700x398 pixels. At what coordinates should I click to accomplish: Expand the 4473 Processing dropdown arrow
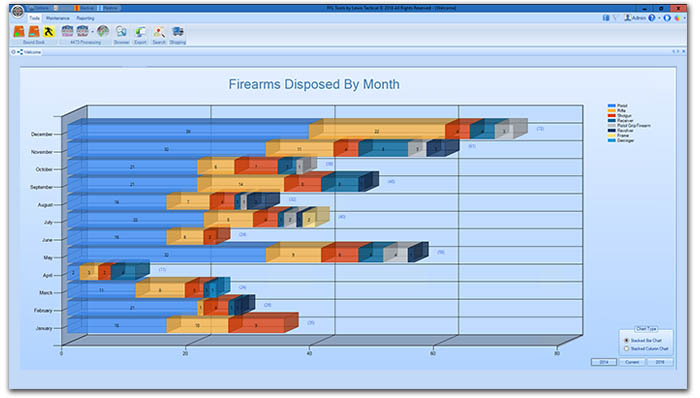click(92, 32)
